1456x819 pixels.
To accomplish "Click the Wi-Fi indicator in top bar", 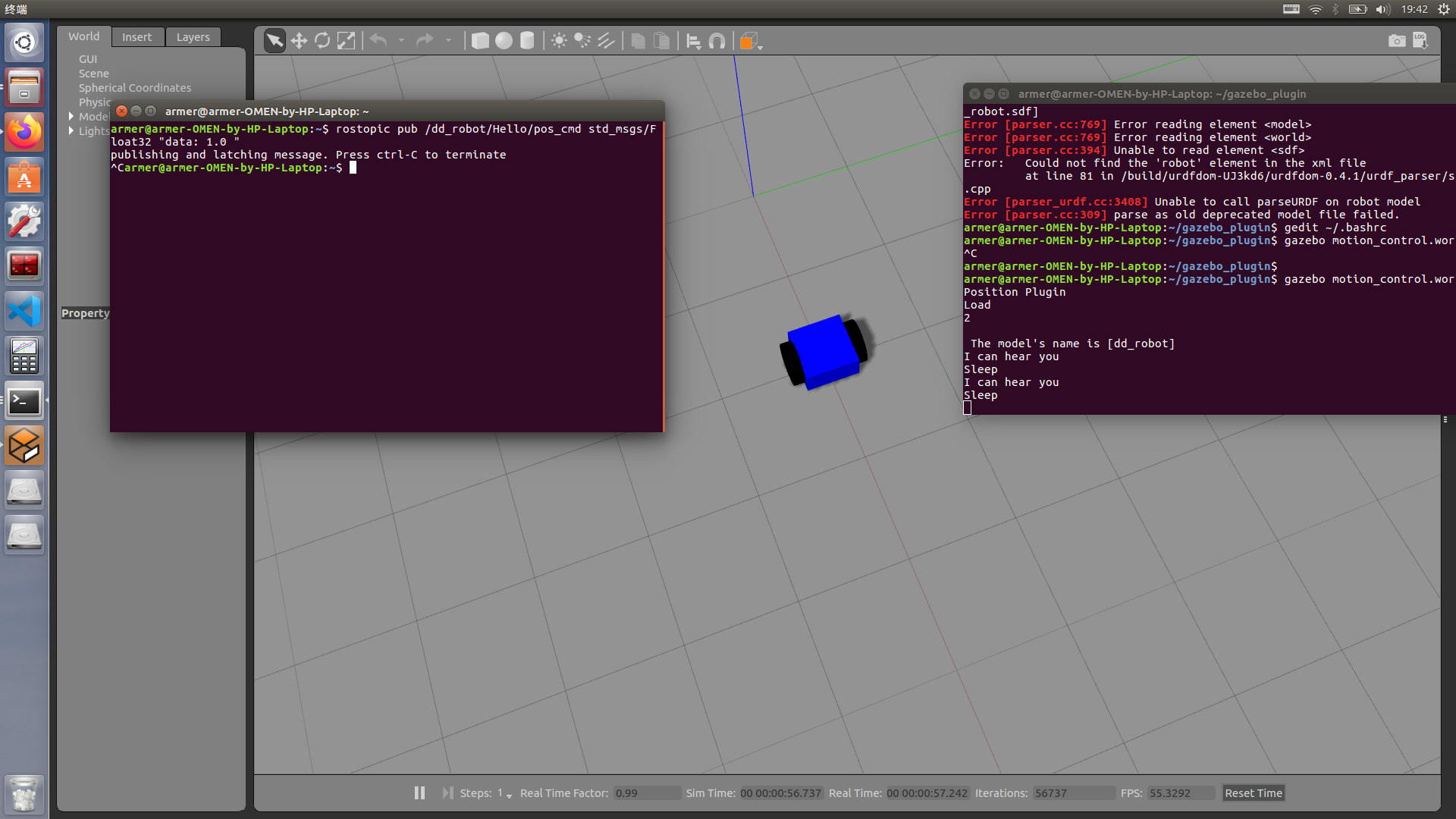I will (x=1316, y=9).
